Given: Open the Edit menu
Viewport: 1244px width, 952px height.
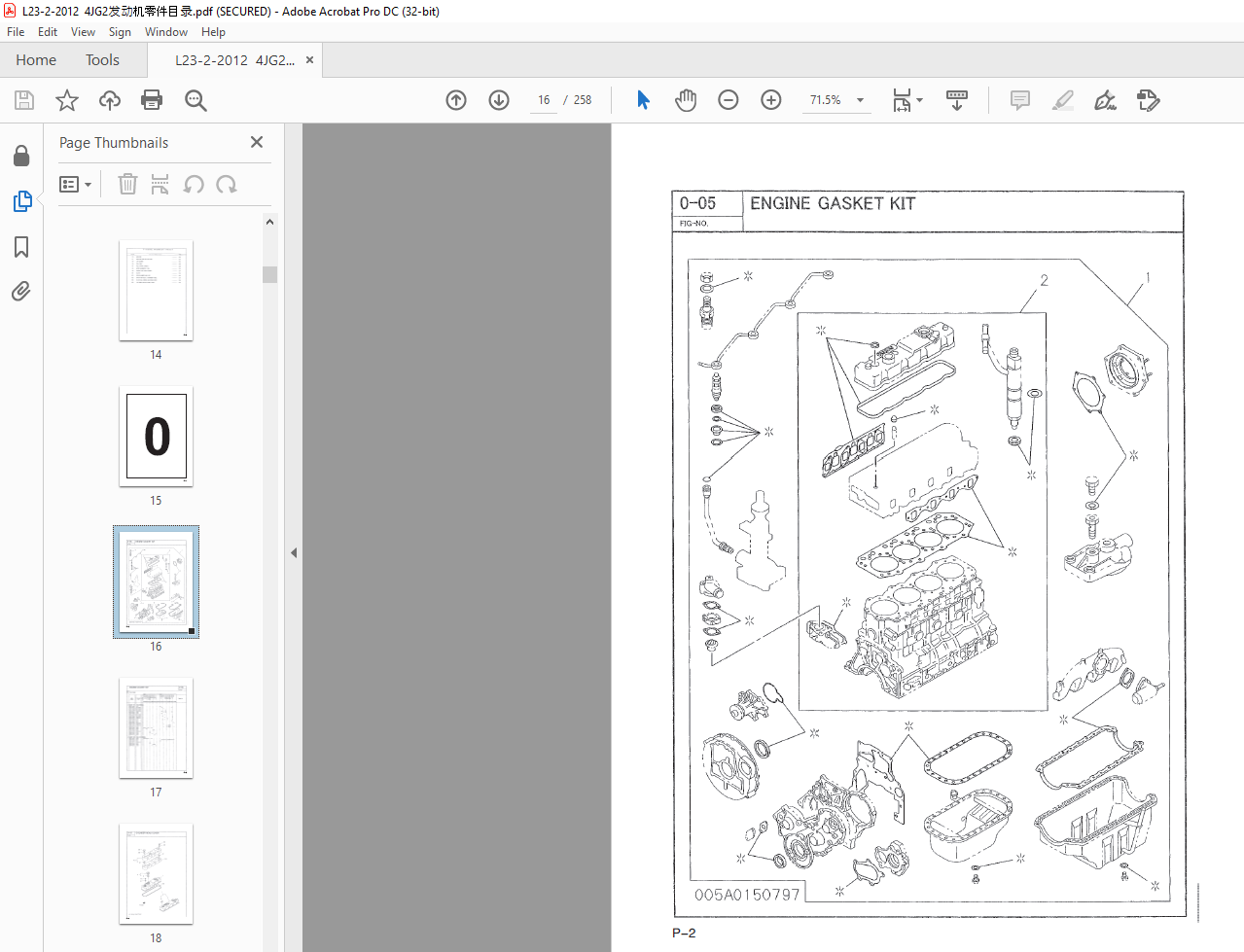Looking at the screenshot, I should (48, 32).
